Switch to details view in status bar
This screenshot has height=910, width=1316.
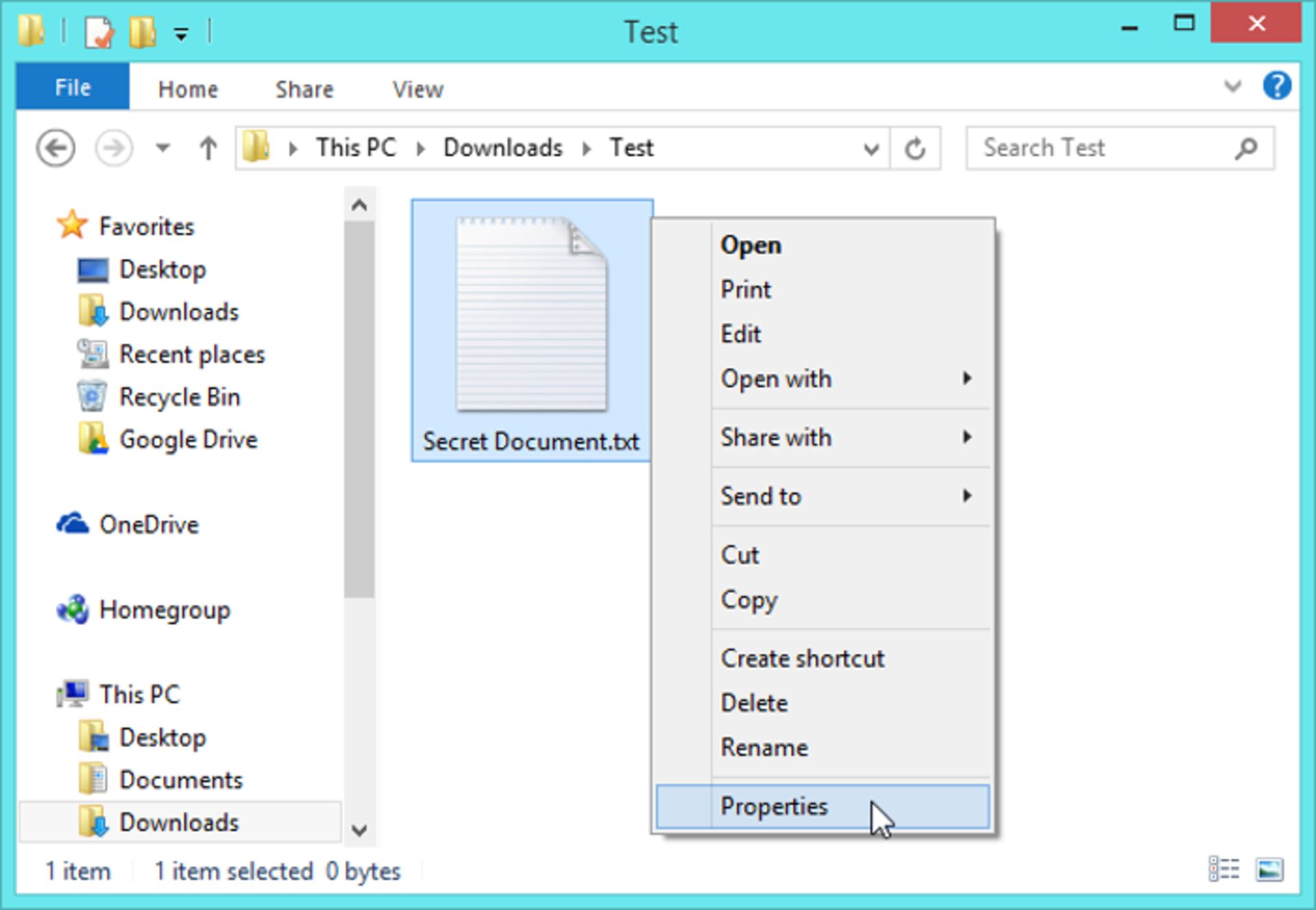click(x=1226, y=869)
